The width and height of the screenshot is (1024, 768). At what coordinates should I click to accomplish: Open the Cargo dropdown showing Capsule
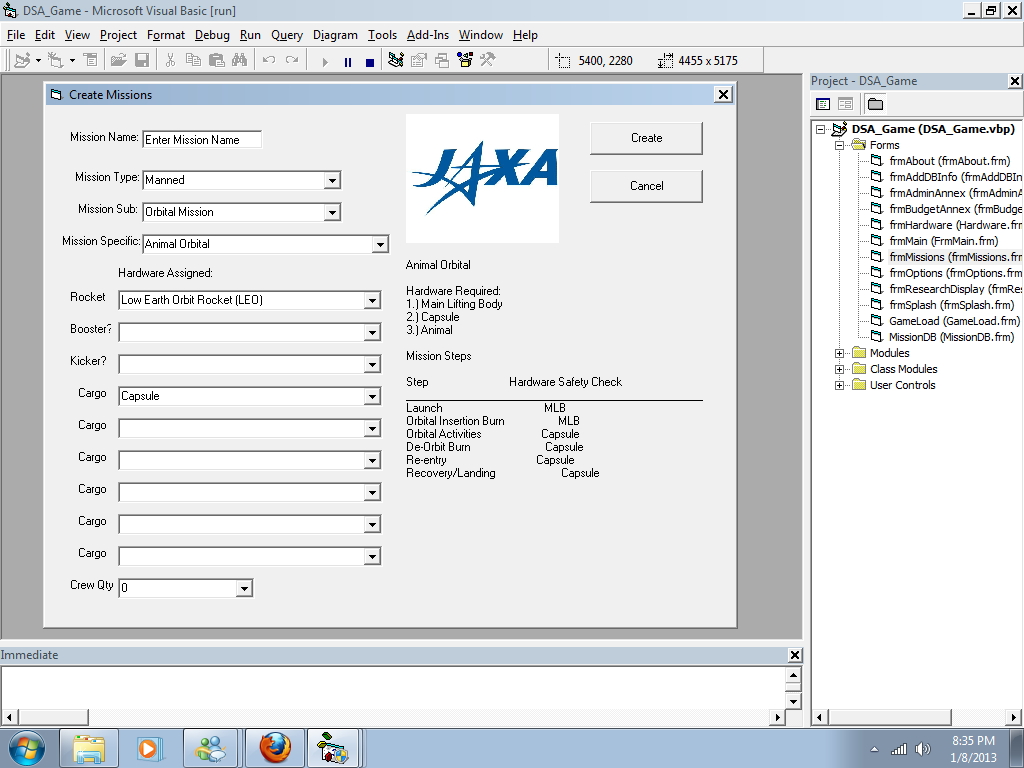click(x=372, y=396)
